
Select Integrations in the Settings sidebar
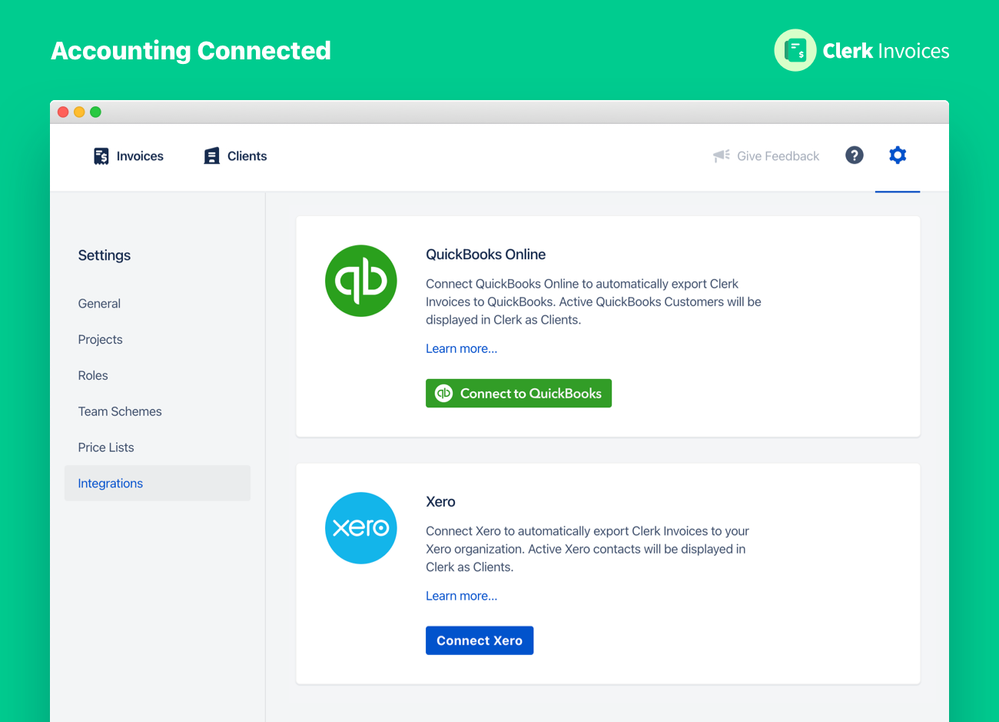point(110,483)
